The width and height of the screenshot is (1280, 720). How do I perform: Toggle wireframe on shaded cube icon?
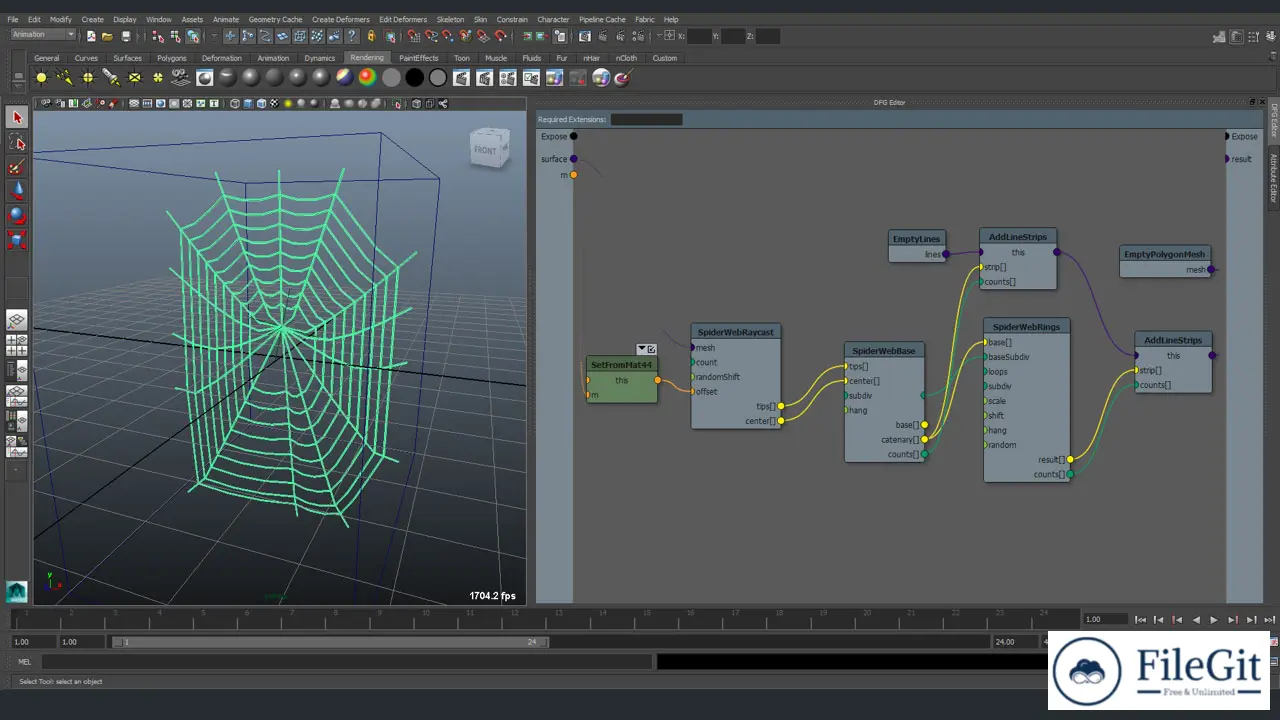(x=261, y=103)
